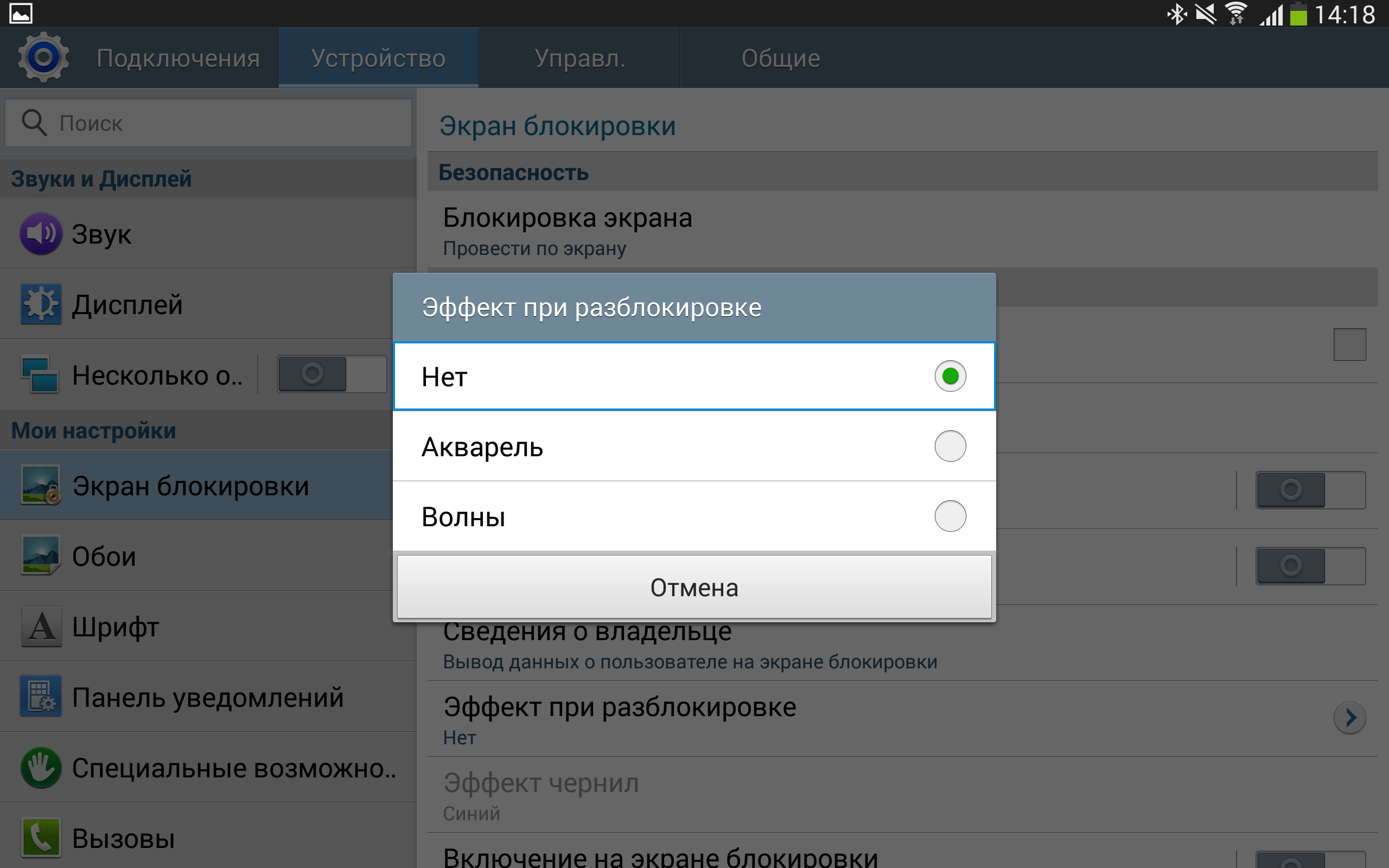The image size is (1389, 868).
Task: Open the Шрифт sidebar entry
Action: pyautogui.click(x=208, y=626)
